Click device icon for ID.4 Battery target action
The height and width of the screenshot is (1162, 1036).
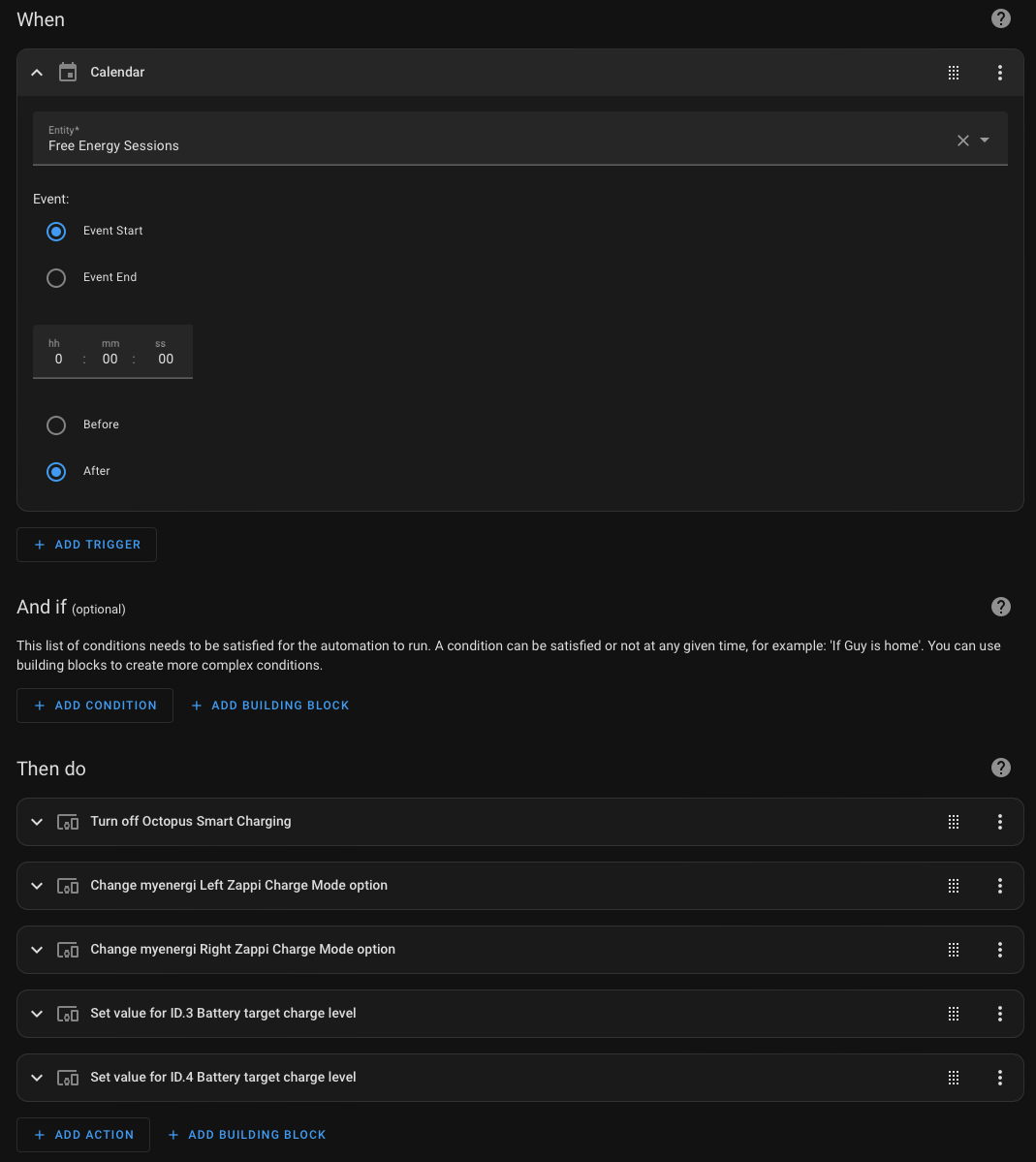point(68,1078)
